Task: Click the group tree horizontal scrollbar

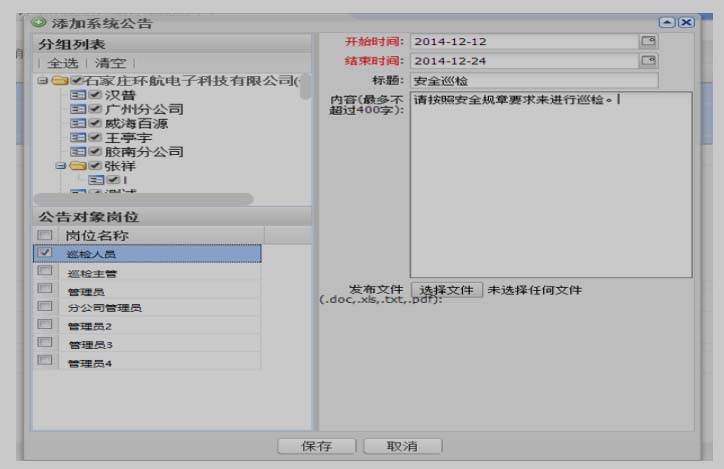Action: [x=144, y=199]
